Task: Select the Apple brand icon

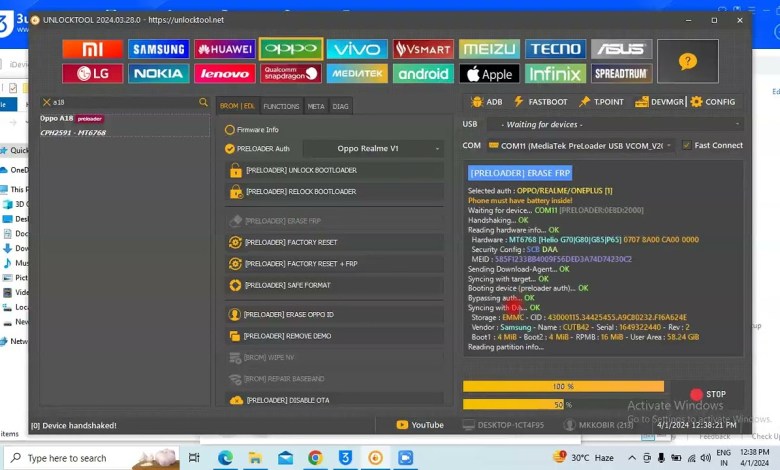Action: click(489, 73)
